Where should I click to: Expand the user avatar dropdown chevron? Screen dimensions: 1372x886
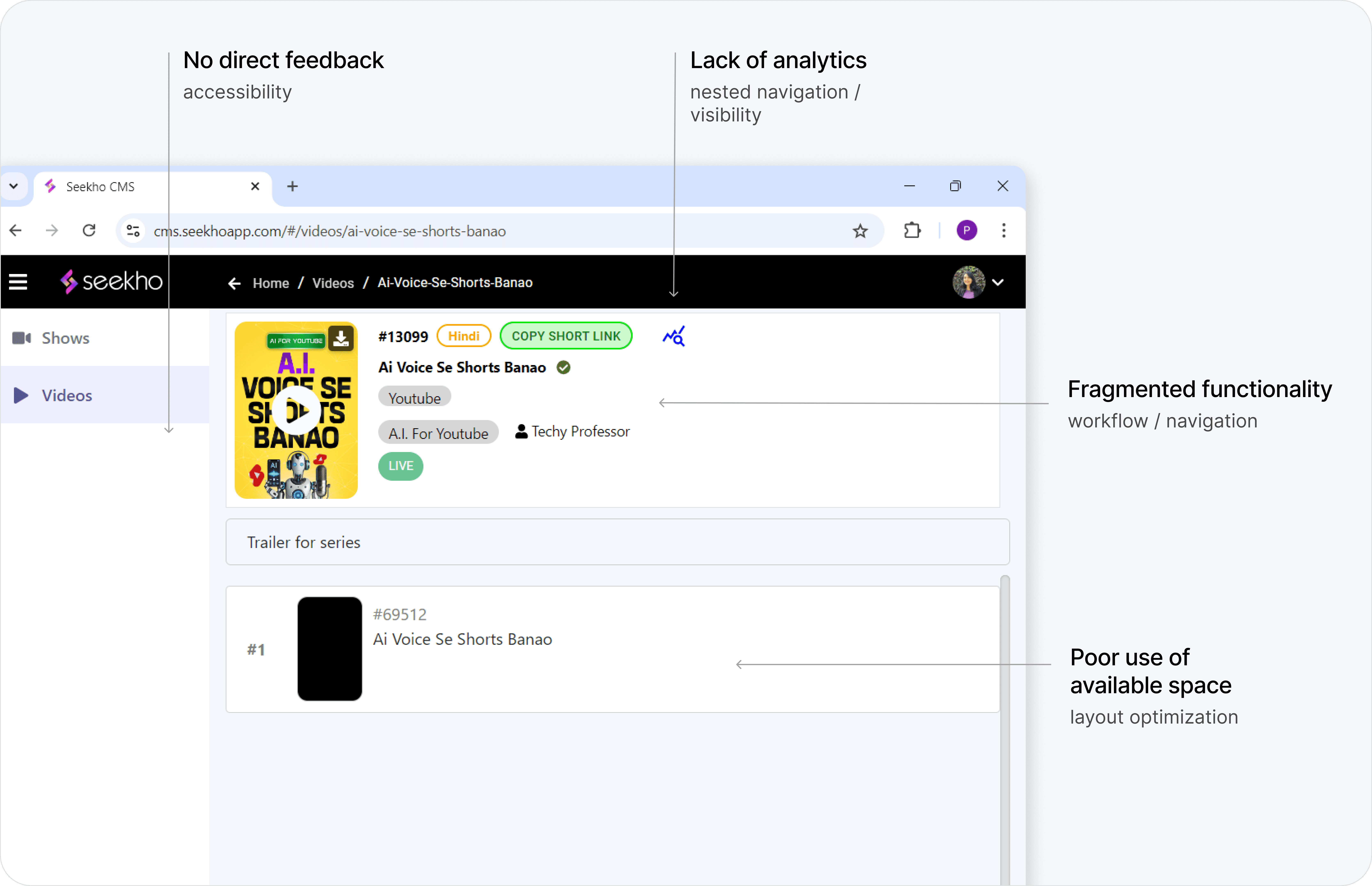(x=998, y=282)
